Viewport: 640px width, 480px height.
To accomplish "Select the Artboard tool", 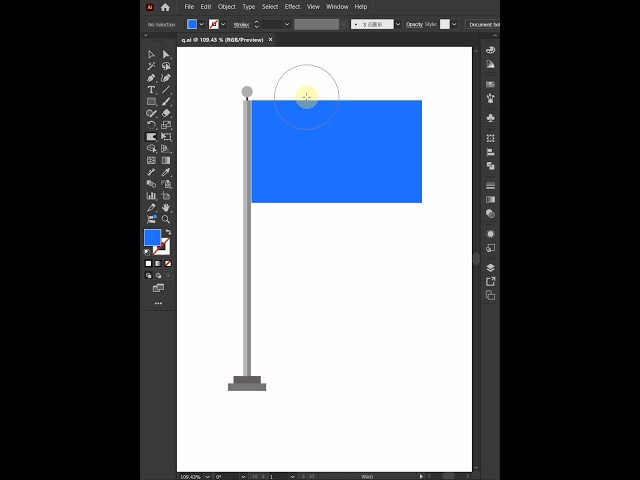I will pyautogui.click(x=166, y=196).
